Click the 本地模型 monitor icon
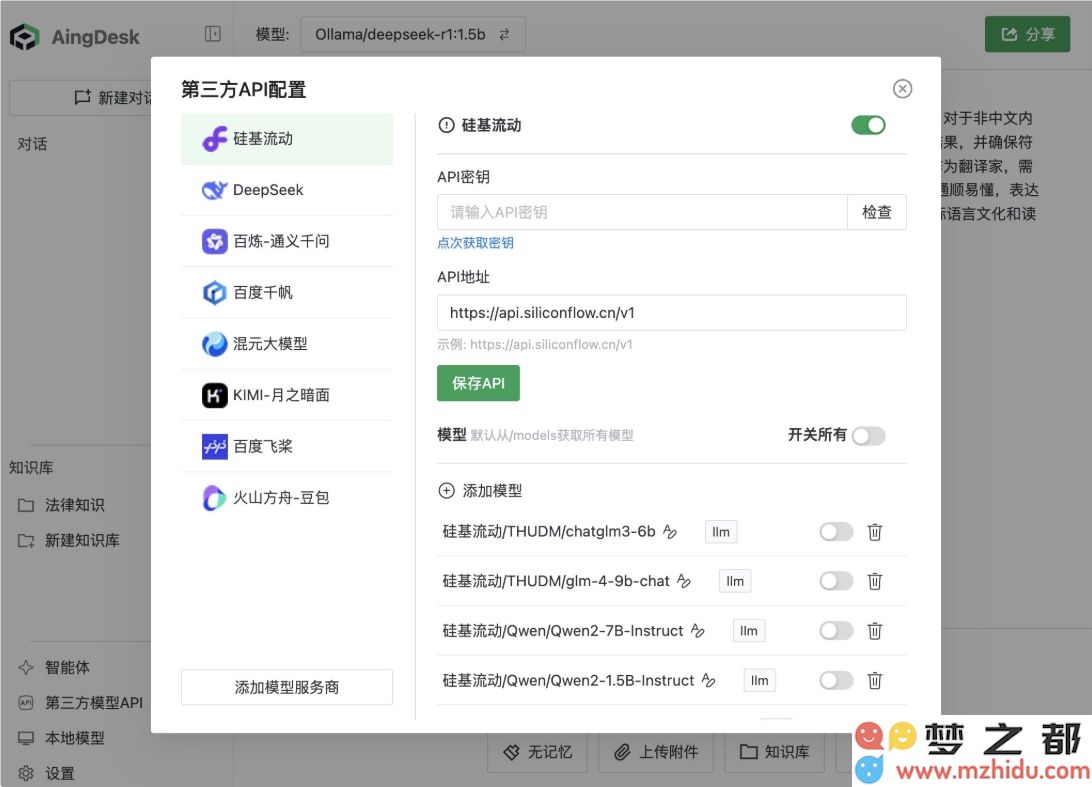 tap(26, 738)
